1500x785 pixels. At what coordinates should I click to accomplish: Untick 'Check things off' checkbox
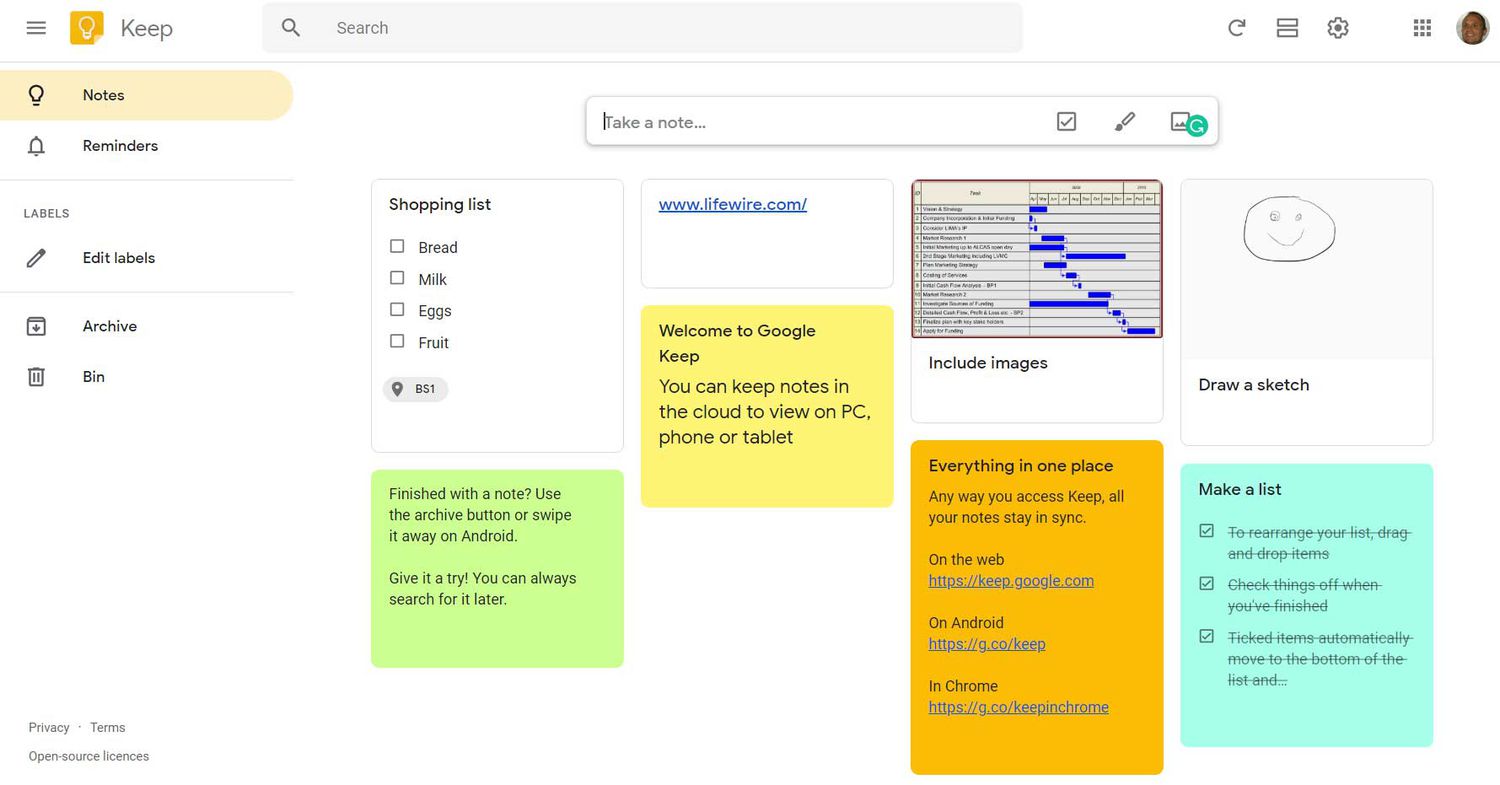pyautogui.click(x=1207, y=583)
